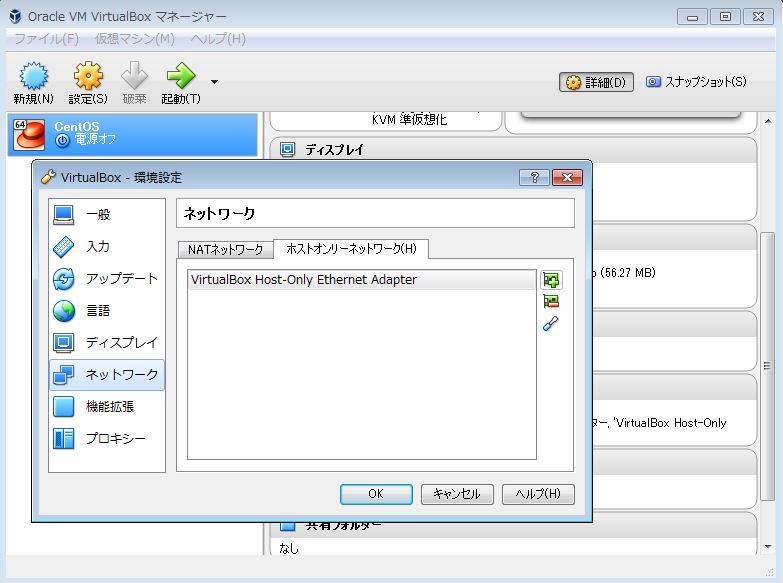
Task: Click the 共有フォルダー section icon
Action: point(287,527)
